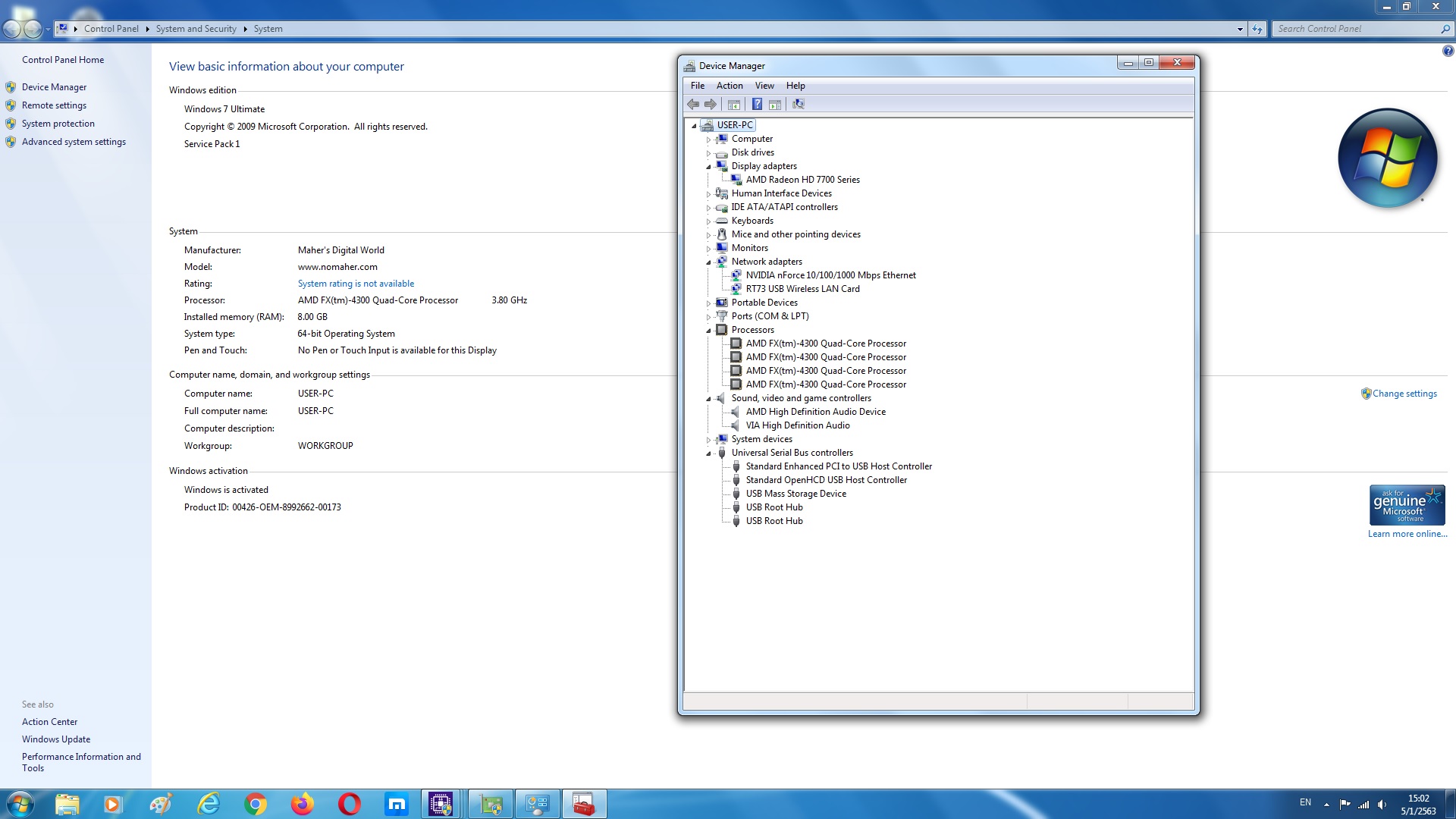This screenshot has height=819, width=1456.
Task: Click the Ports (COM & LPT) icon
Action: pyautogui.click(x=722, y=316)
